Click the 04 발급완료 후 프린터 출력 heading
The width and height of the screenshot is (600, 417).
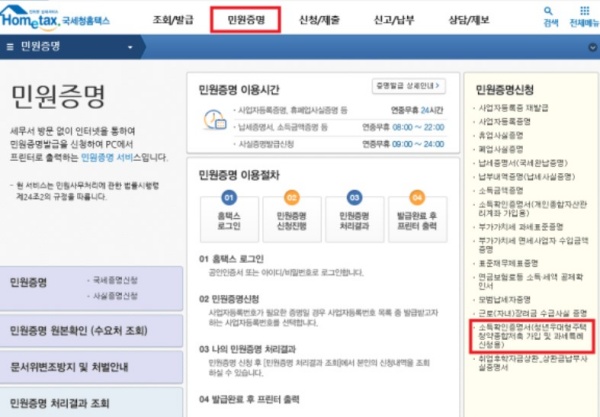[249, 399]
